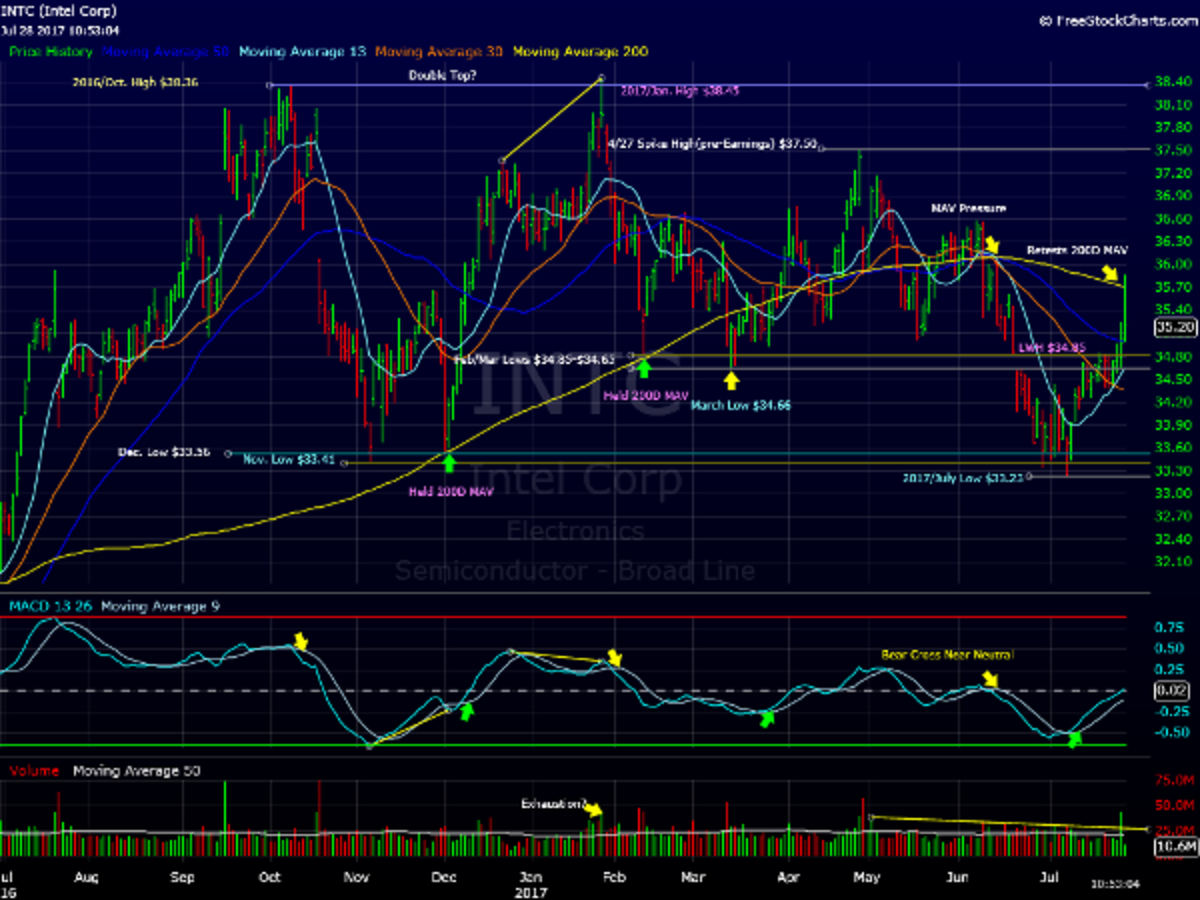The image size is (1200, 900).
Task: Click the 4/27 Spike High $37.50 annotation
Action: (x=713, y=144)
